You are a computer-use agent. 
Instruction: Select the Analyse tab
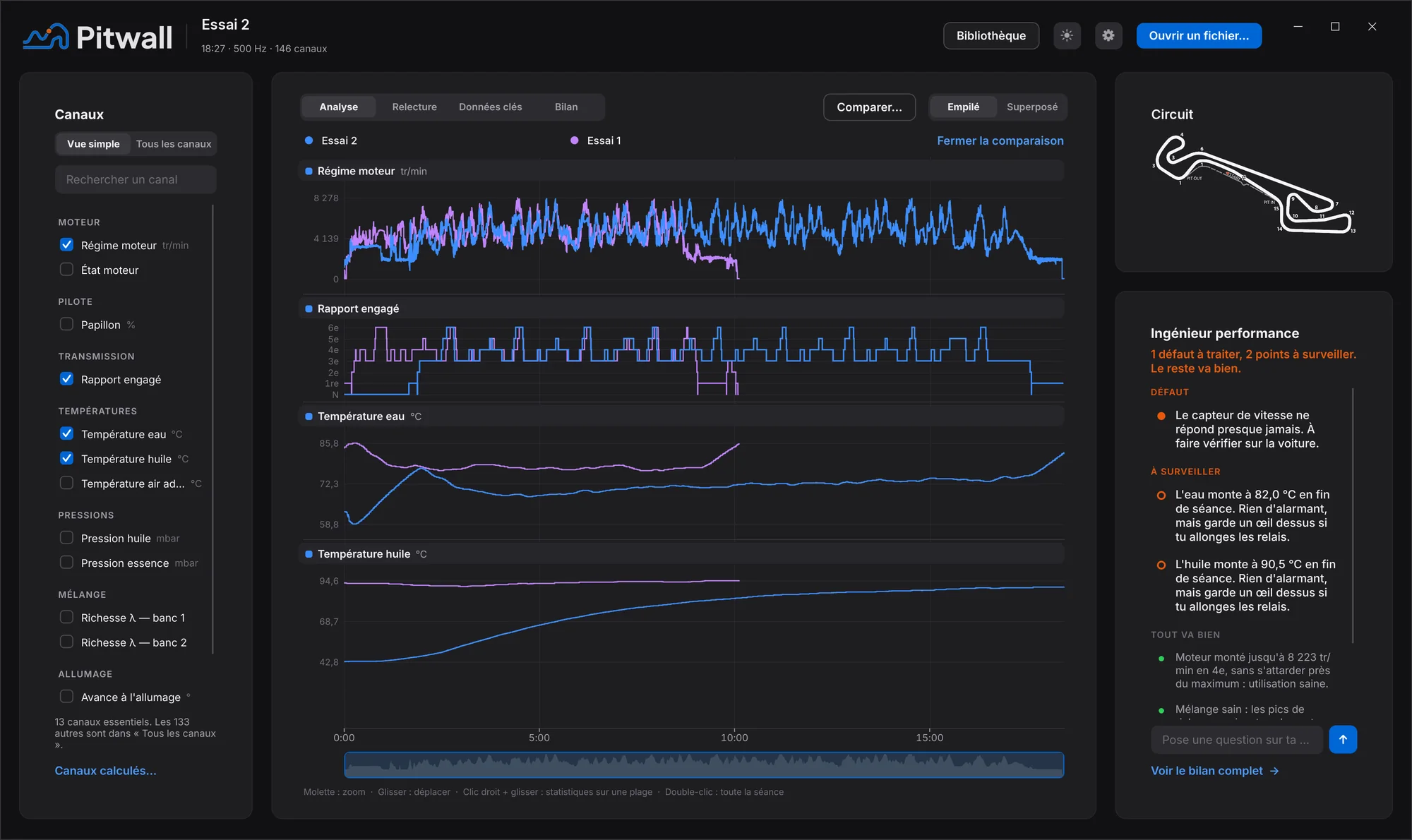339,107
